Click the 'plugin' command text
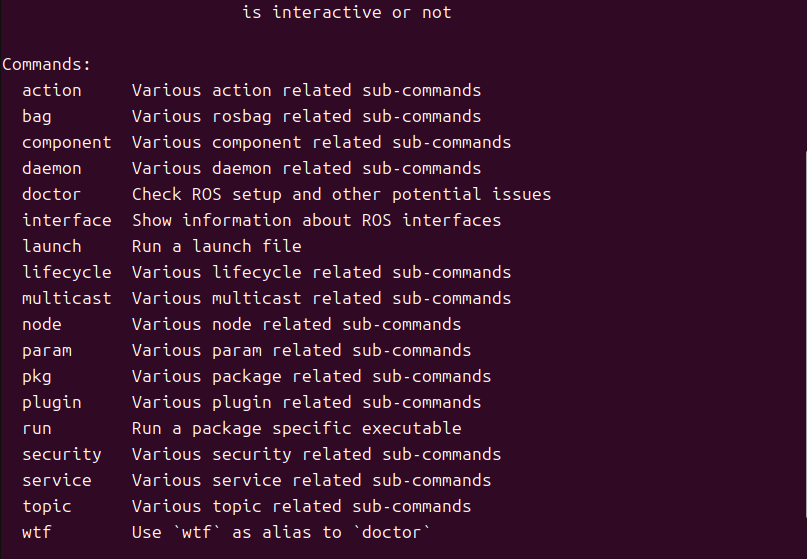 coord(51,403)
